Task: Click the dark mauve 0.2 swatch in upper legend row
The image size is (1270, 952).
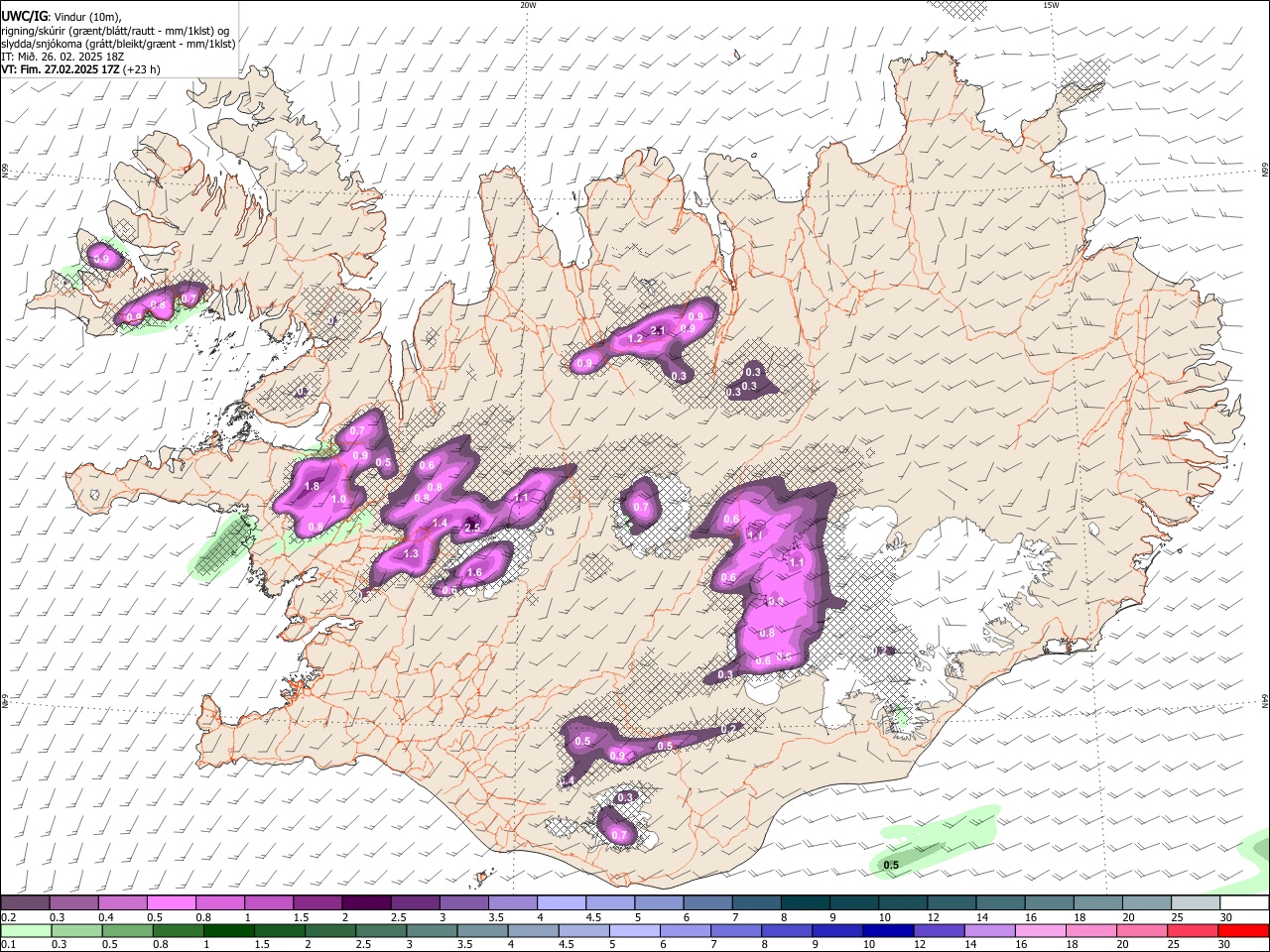Action: click(24, 903)
